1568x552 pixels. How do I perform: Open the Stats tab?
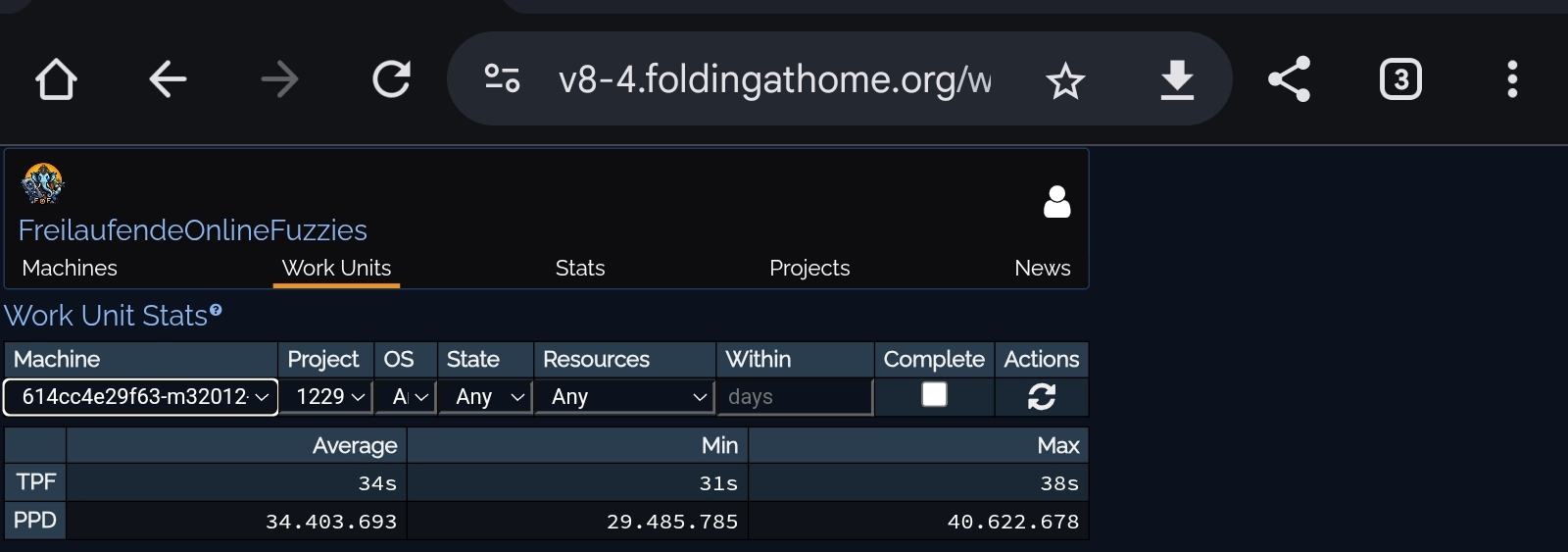pos(580,268)
